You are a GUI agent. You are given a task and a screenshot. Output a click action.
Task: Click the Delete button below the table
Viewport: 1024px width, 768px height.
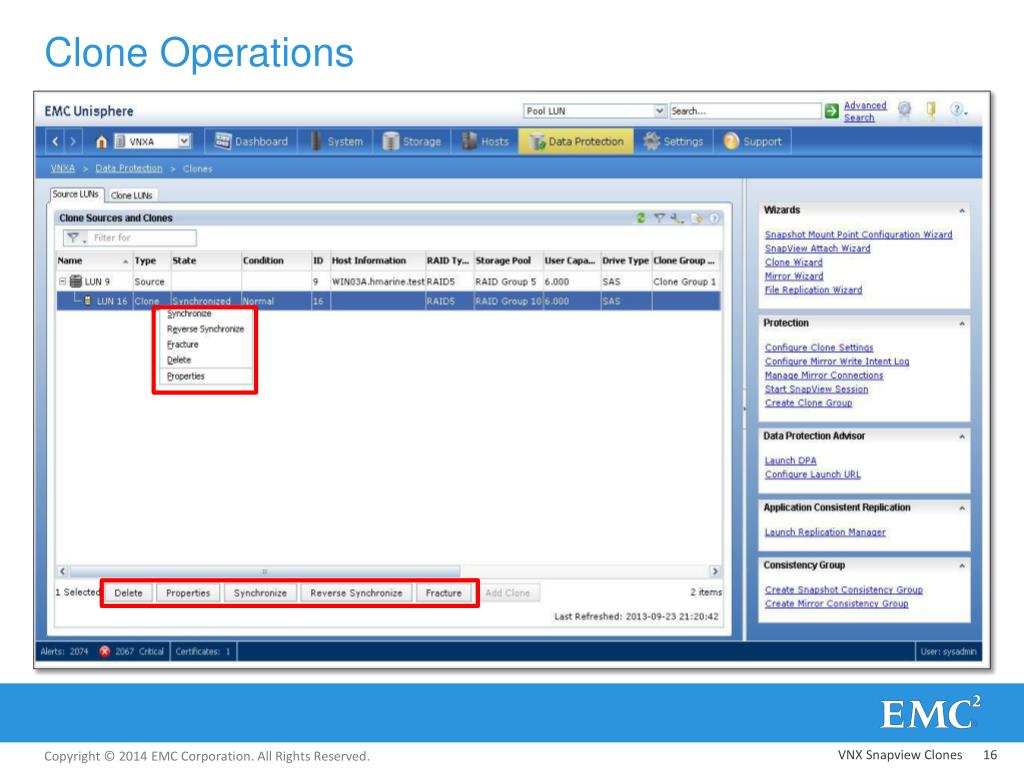128,593
